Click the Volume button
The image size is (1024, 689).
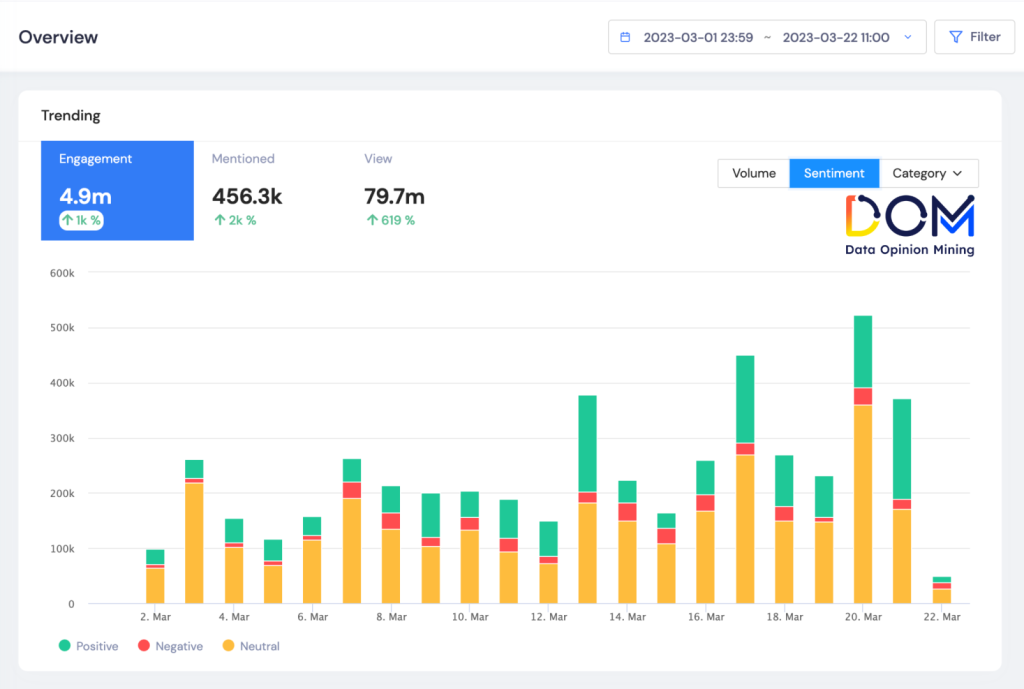pyautogui.click(x=753, y=173)
